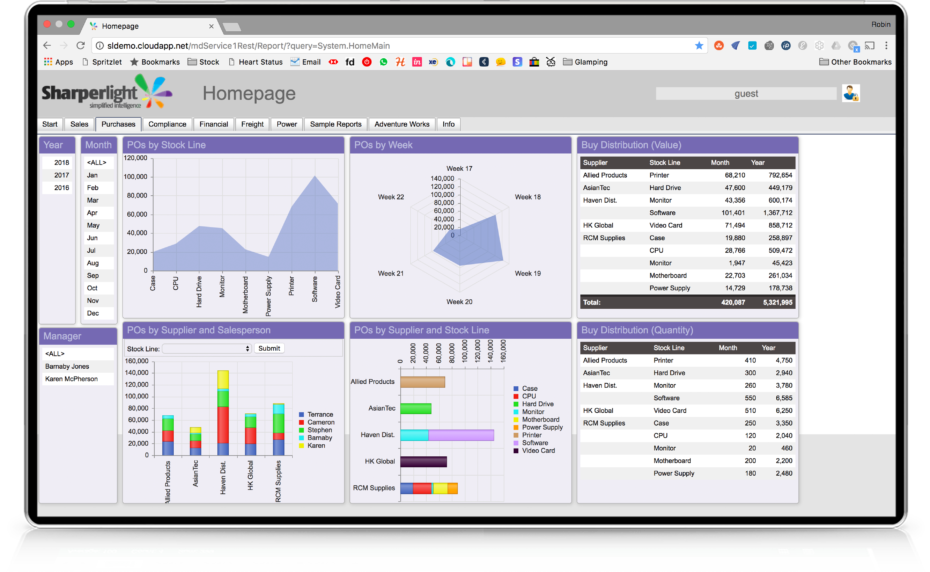Reload the page using the refresh icon

[81, 46]
